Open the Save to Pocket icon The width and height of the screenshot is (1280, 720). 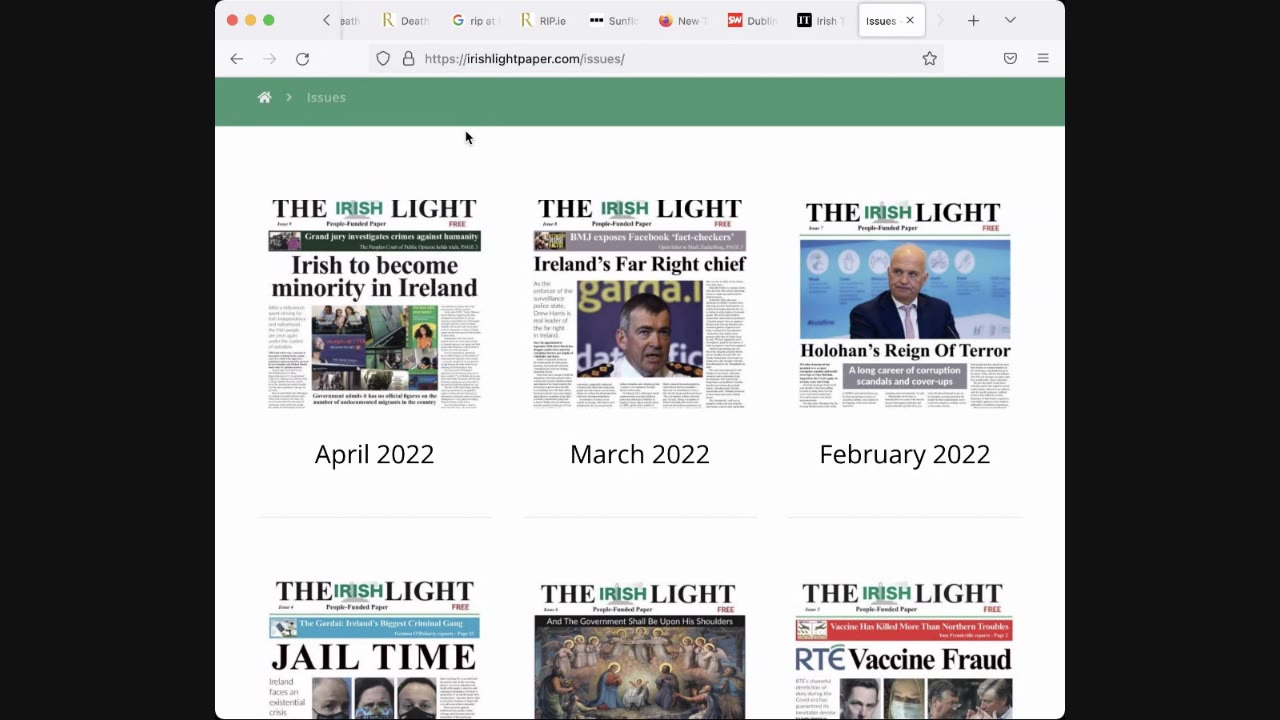tap(1010, 59)
